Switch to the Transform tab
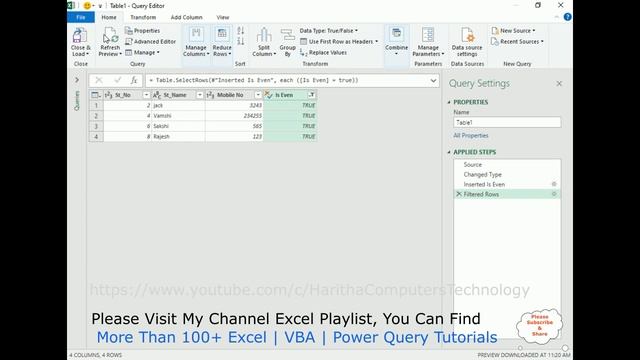The image size is (640, 360). (x=143, y=17)
